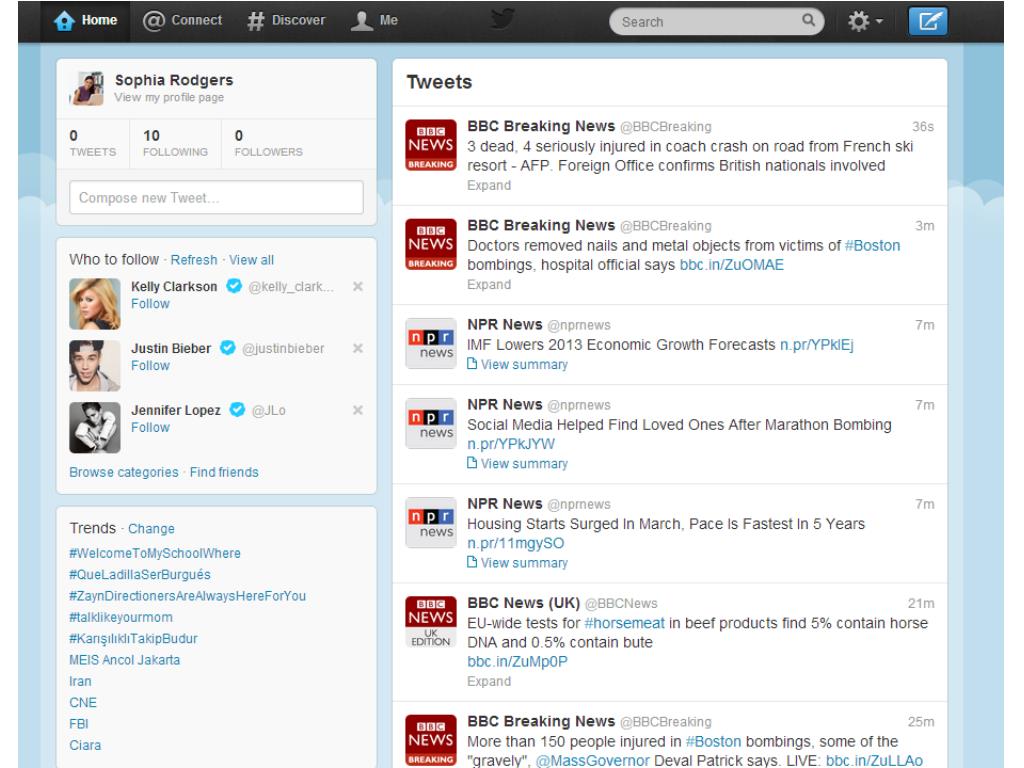Open the Ciara trend

(x=86, y=745)
